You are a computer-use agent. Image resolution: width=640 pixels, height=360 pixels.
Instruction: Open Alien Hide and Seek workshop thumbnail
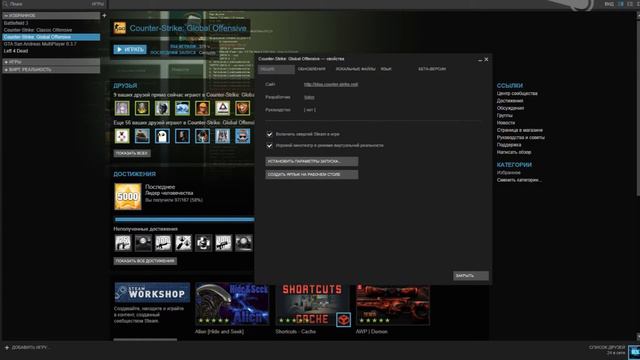pos(232,304)
